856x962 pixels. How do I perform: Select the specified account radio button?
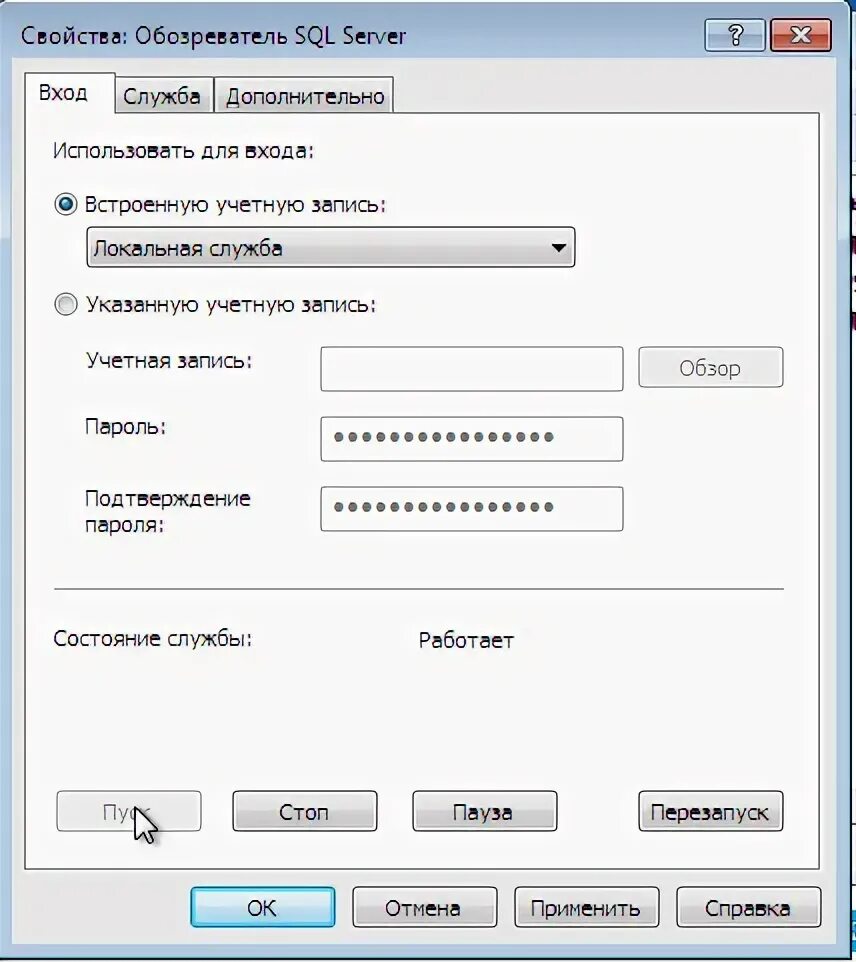tap(66, 304)
